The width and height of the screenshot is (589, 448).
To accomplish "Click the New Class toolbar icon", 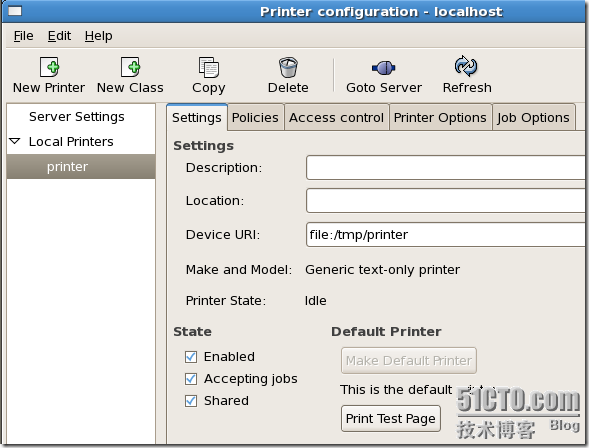I will pos(130,67).
